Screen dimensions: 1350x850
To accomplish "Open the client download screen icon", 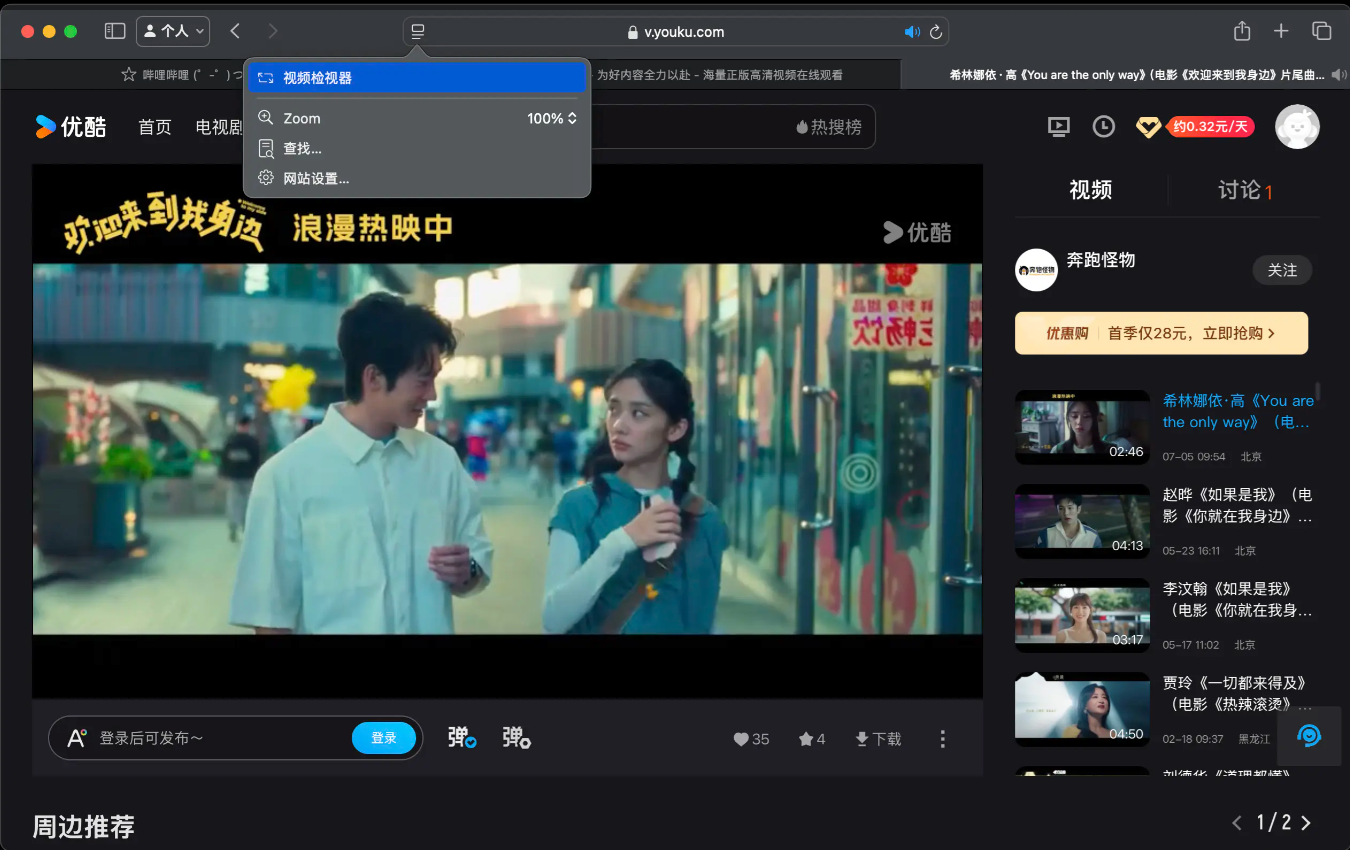I will tap(1058, 126).
